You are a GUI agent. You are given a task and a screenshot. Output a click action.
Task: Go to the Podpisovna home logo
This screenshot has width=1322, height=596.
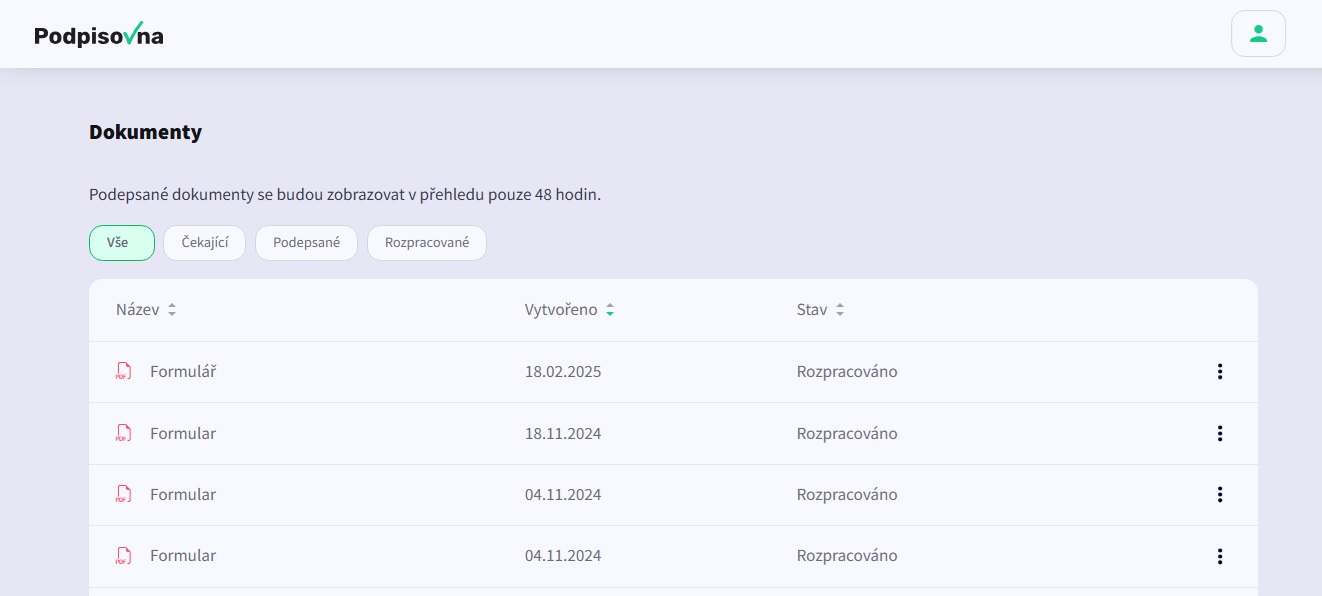(98, 35)
